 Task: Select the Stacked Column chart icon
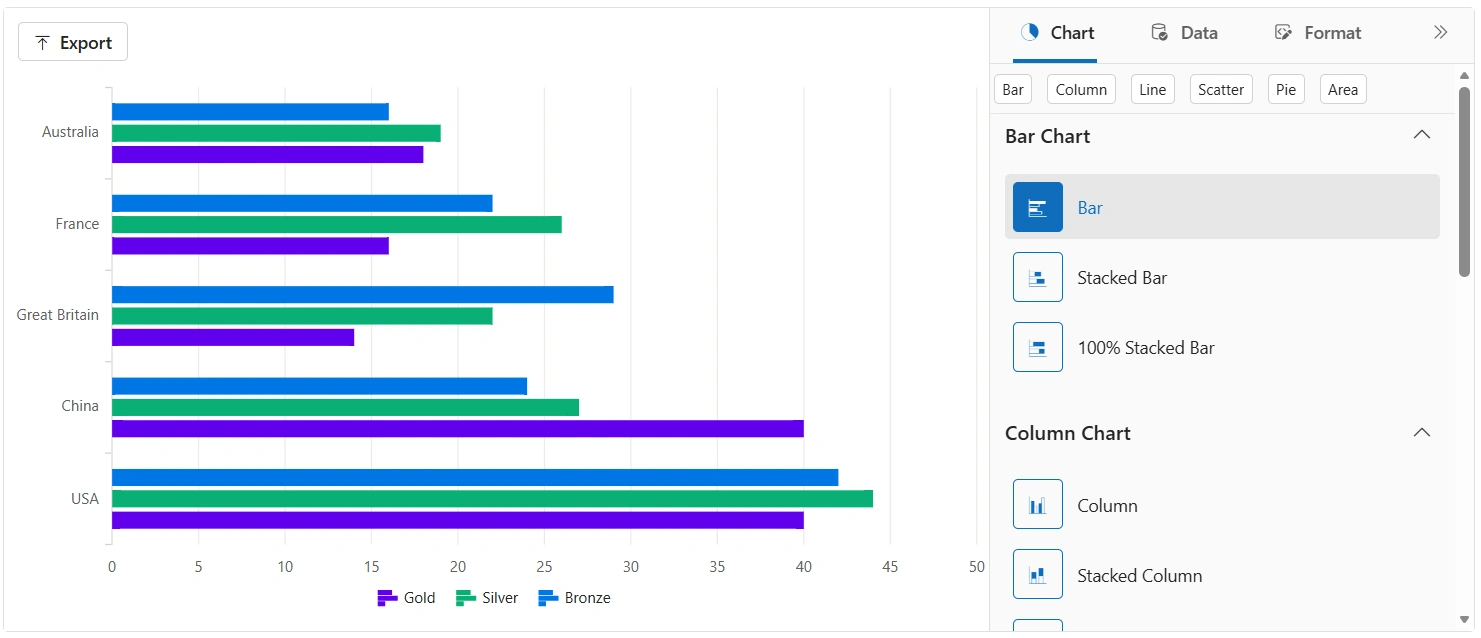pyautogui.click(x=1037, y=574)
